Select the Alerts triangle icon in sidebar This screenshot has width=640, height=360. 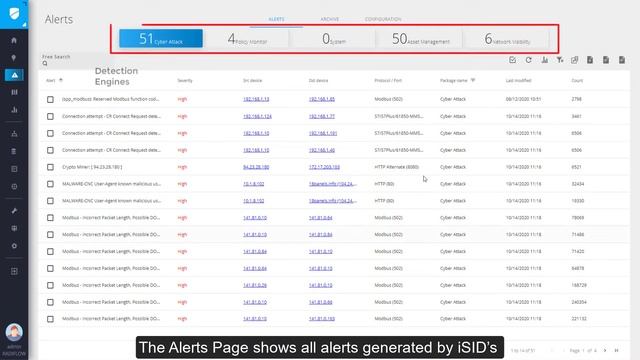click(x=14, y=75)
